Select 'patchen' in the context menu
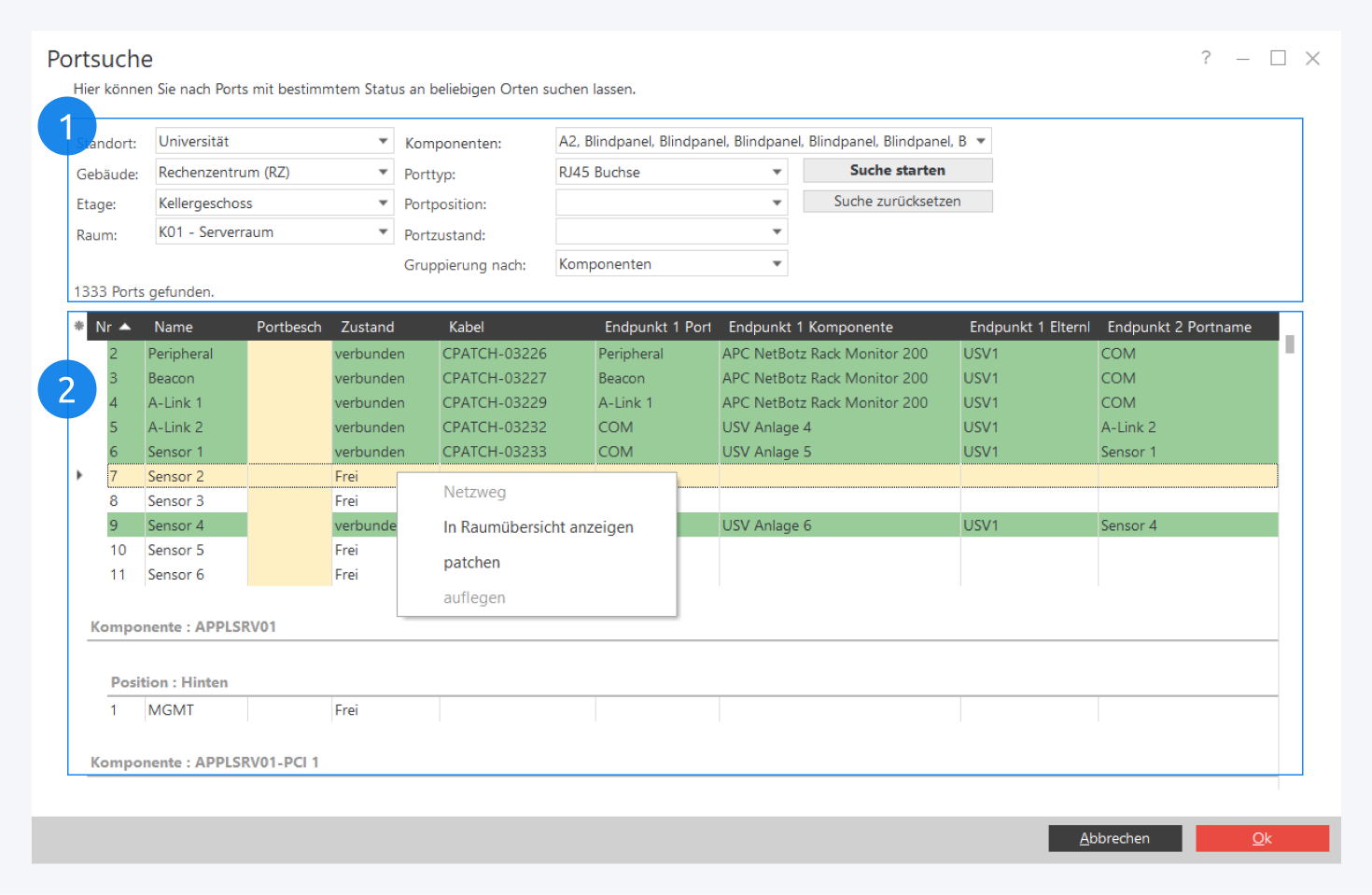Viewport: 1372px width, 895px height. coord(471,563)
